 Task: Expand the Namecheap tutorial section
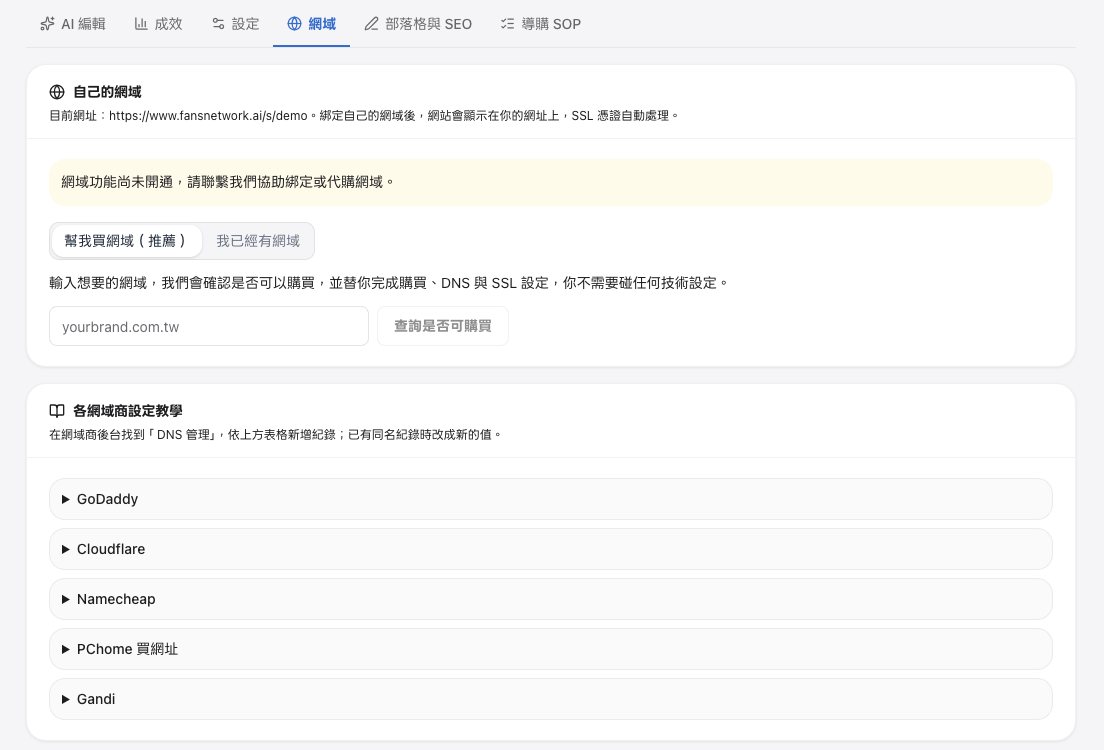pyautogui.click(x=551, y=599)
